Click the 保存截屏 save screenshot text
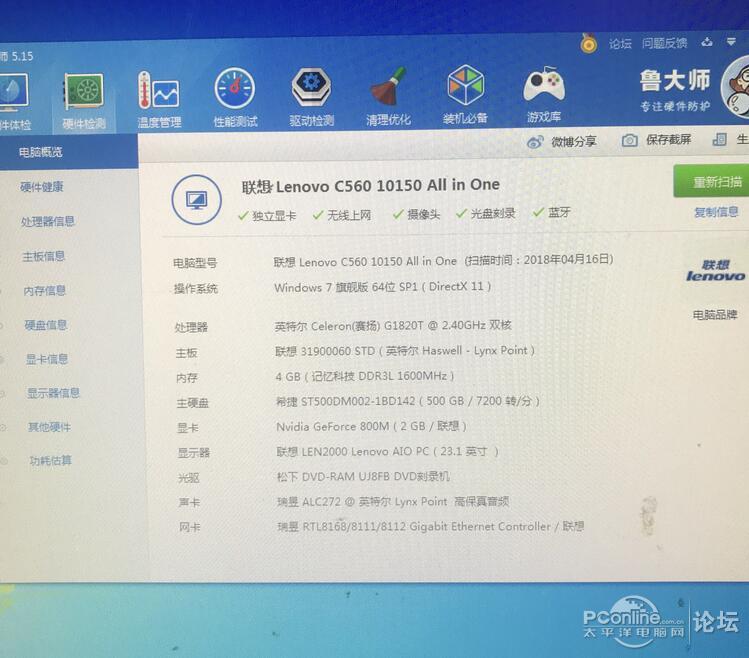The height and width of the screenshot is (658, 749). coord(668,140)
